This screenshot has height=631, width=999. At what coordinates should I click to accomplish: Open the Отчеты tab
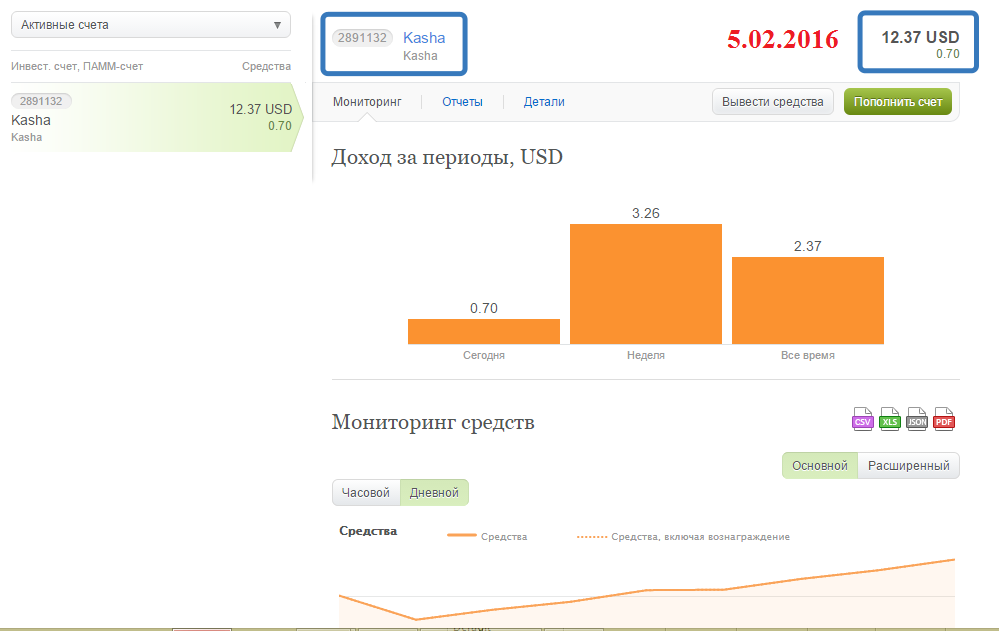[463, 102]
